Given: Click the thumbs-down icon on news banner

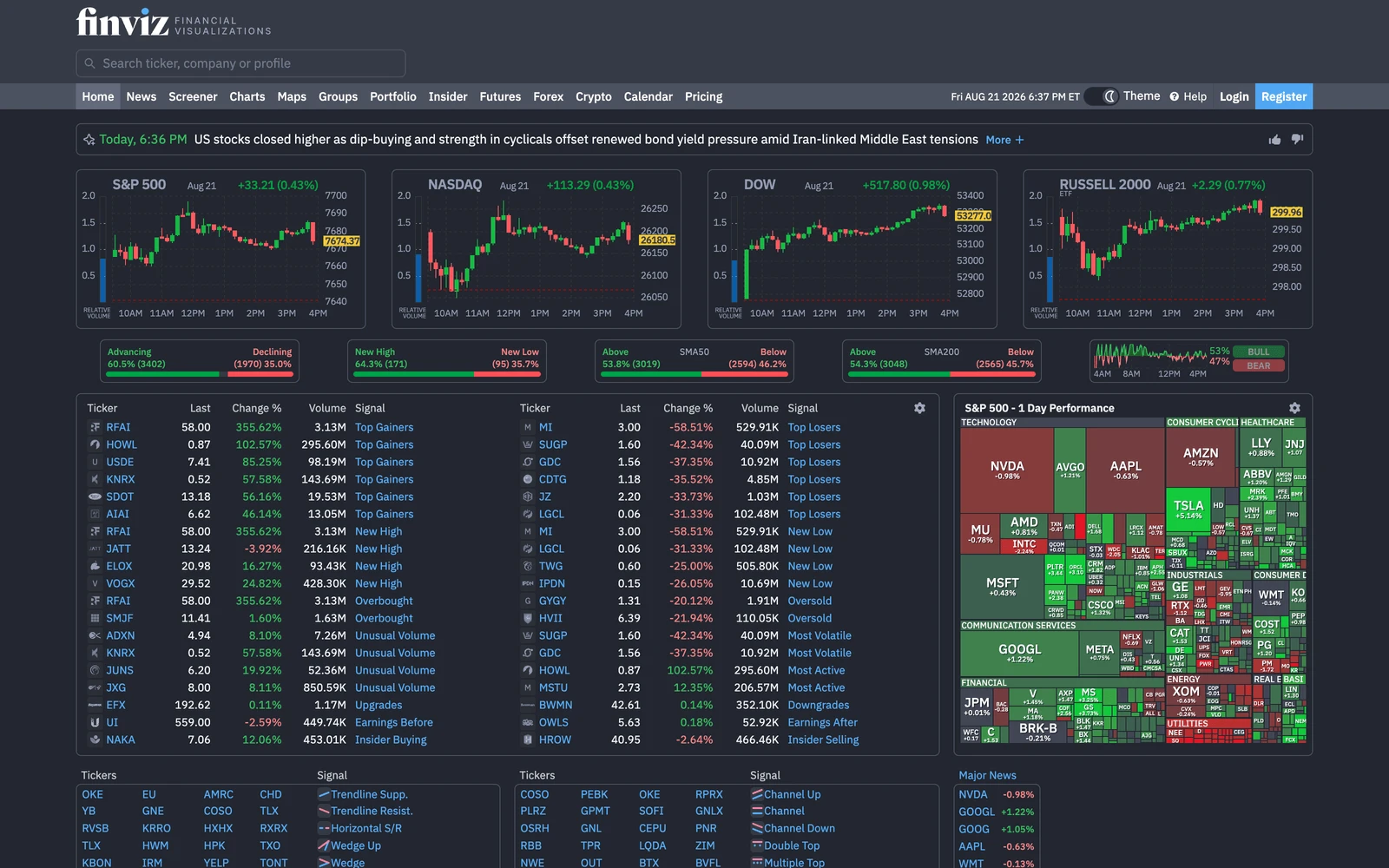Looking at the screenshot, I should (1297, 140).
